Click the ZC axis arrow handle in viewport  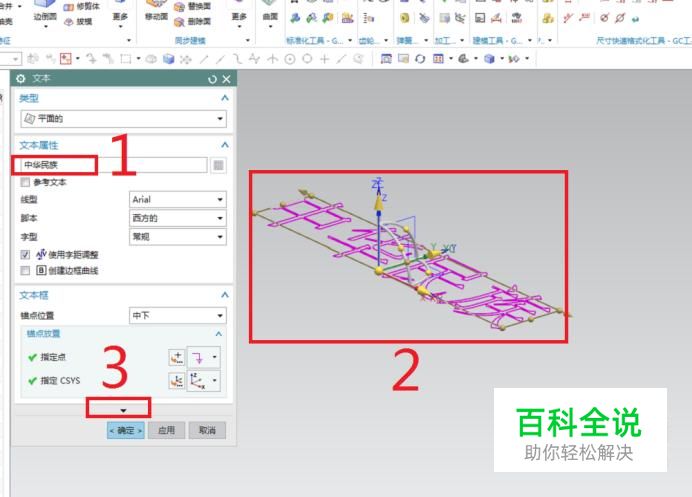[378, 203]
